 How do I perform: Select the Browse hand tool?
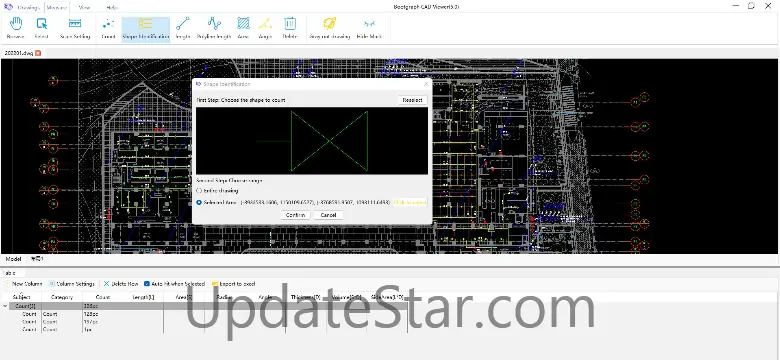[x=15, y=28]
